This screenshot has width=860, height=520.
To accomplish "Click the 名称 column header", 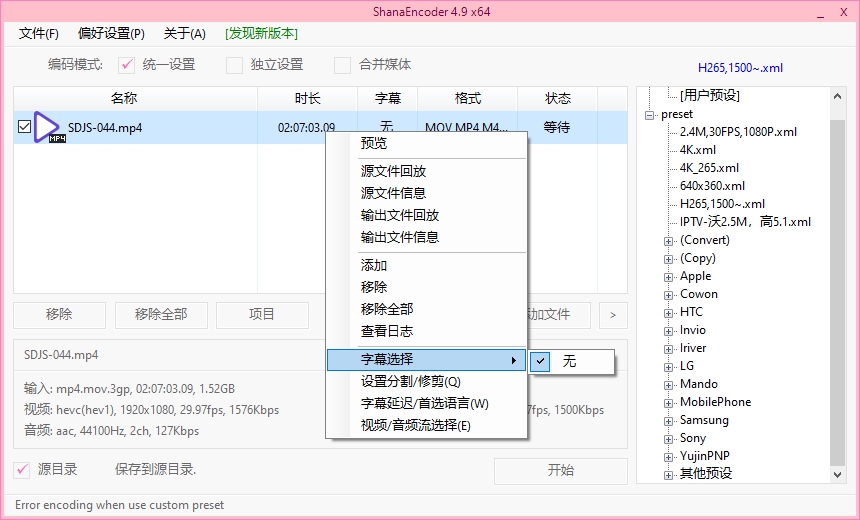I will click(135, 99).
